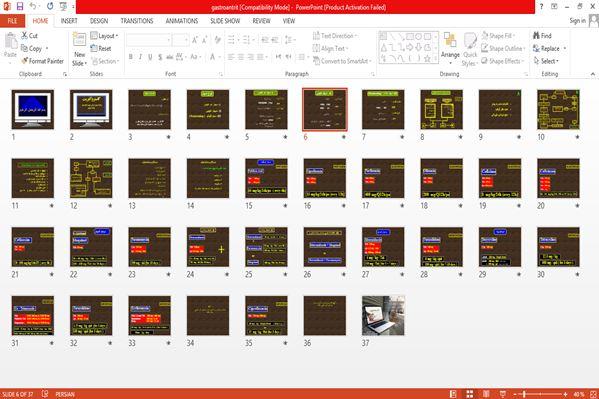Image resolution: width=599 pixels, height=399 pixels.
Task: Click the Convert to SmartArt command
Action: 342,61
